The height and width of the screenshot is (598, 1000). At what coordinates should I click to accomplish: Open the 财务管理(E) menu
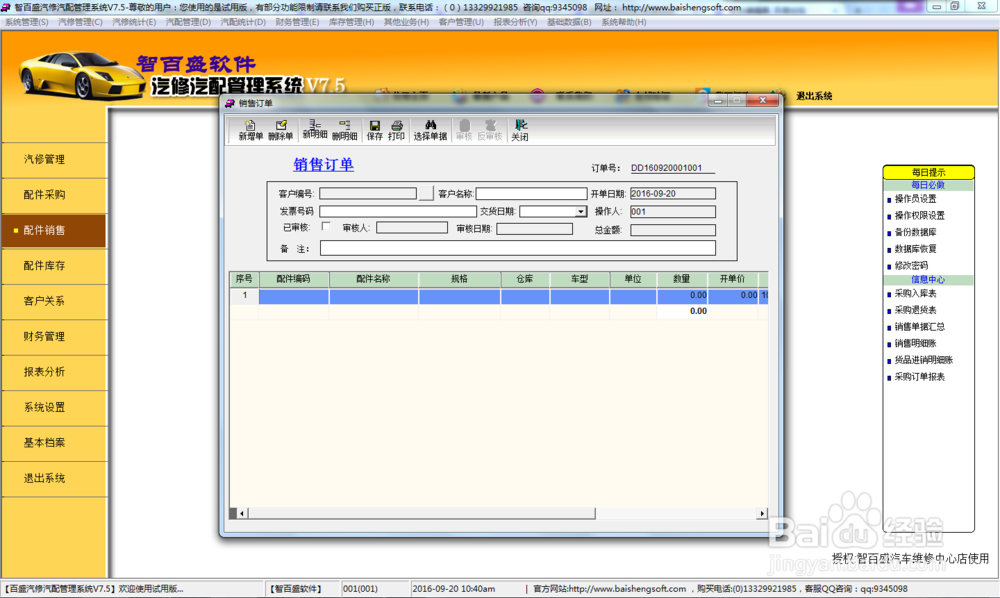(x=297, y=22)
